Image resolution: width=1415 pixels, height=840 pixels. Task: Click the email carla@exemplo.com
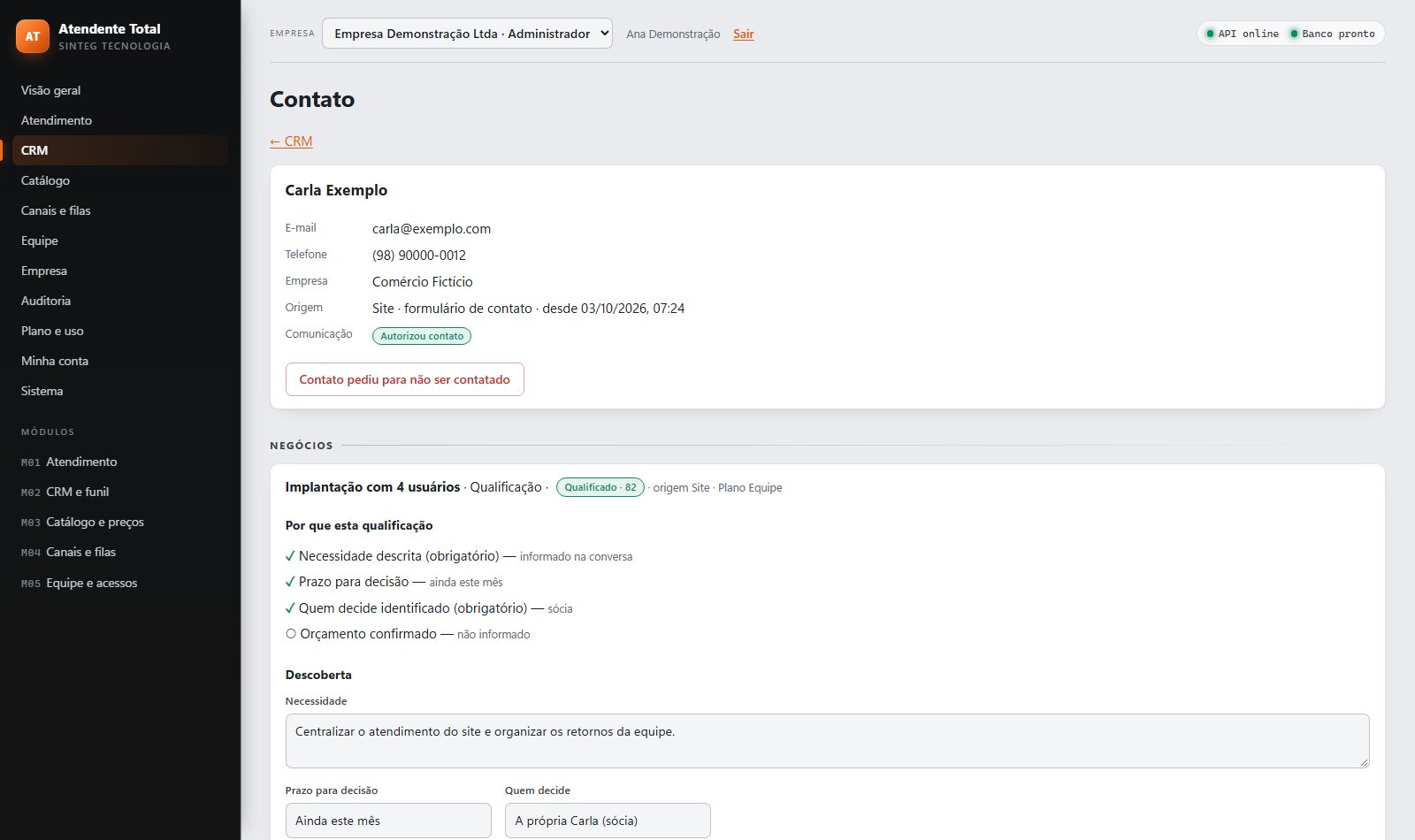(x=432, y=229)
